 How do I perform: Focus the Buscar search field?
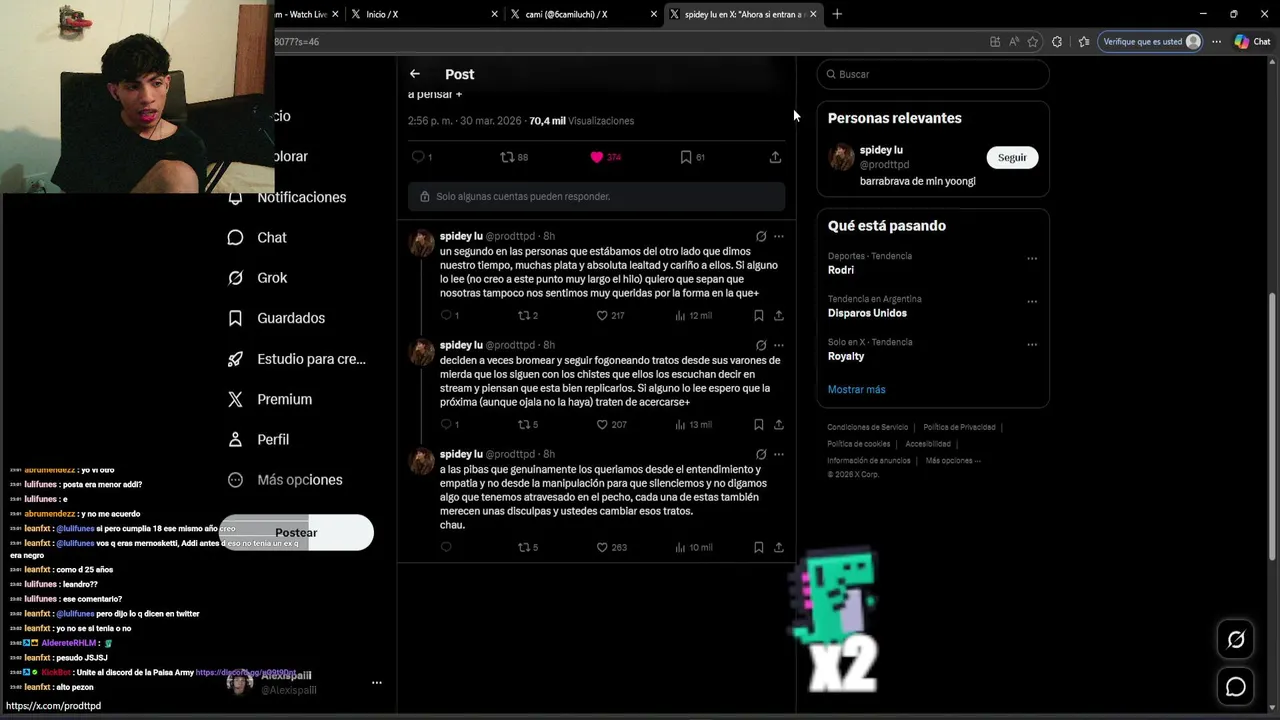[x=933, y=74]
